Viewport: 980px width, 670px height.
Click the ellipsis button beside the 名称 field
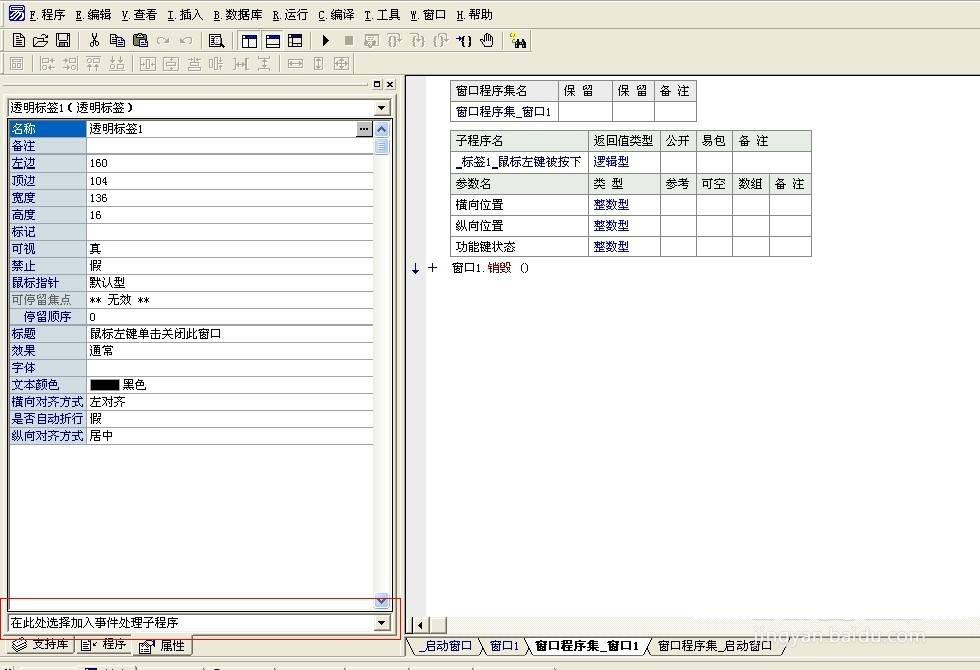click(x=363, y=129)
